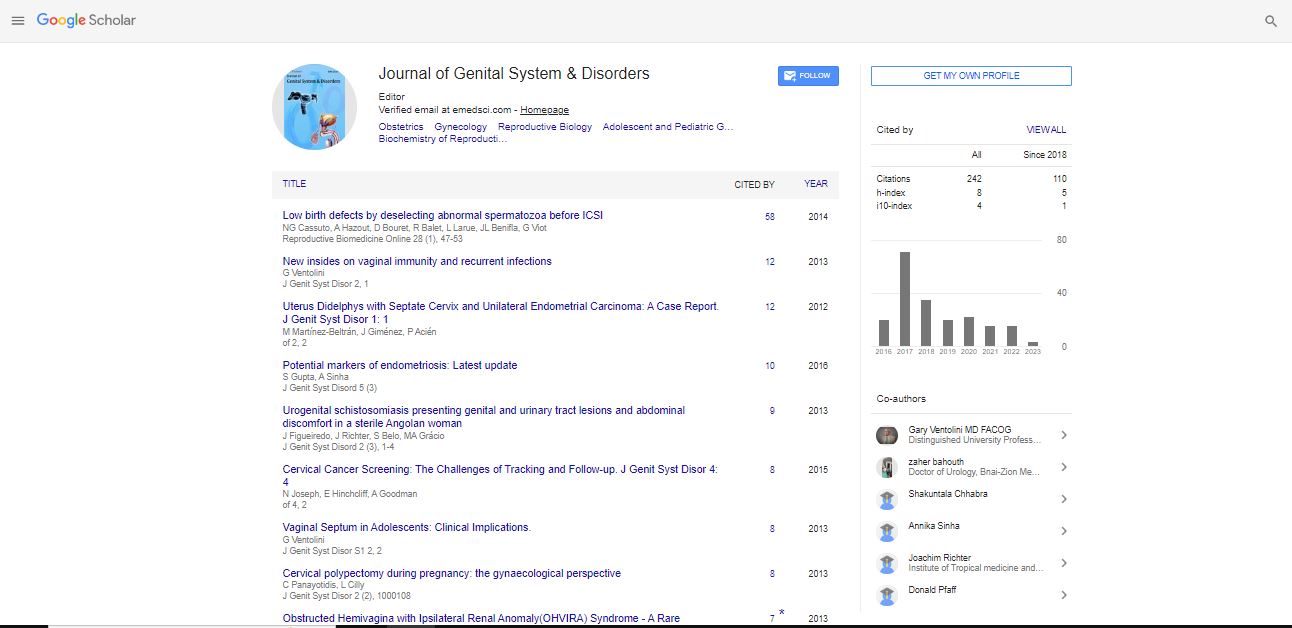Screen dimensions: 1292x628
Task: Select the Biochemistry of Reproduction interest tag
Action: (x=443, y=139)
